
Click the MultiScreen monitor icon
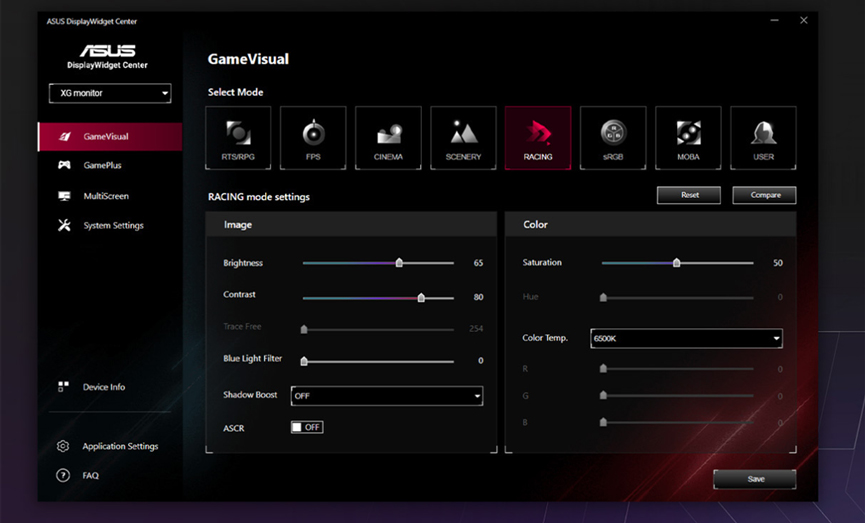(64, 196)
